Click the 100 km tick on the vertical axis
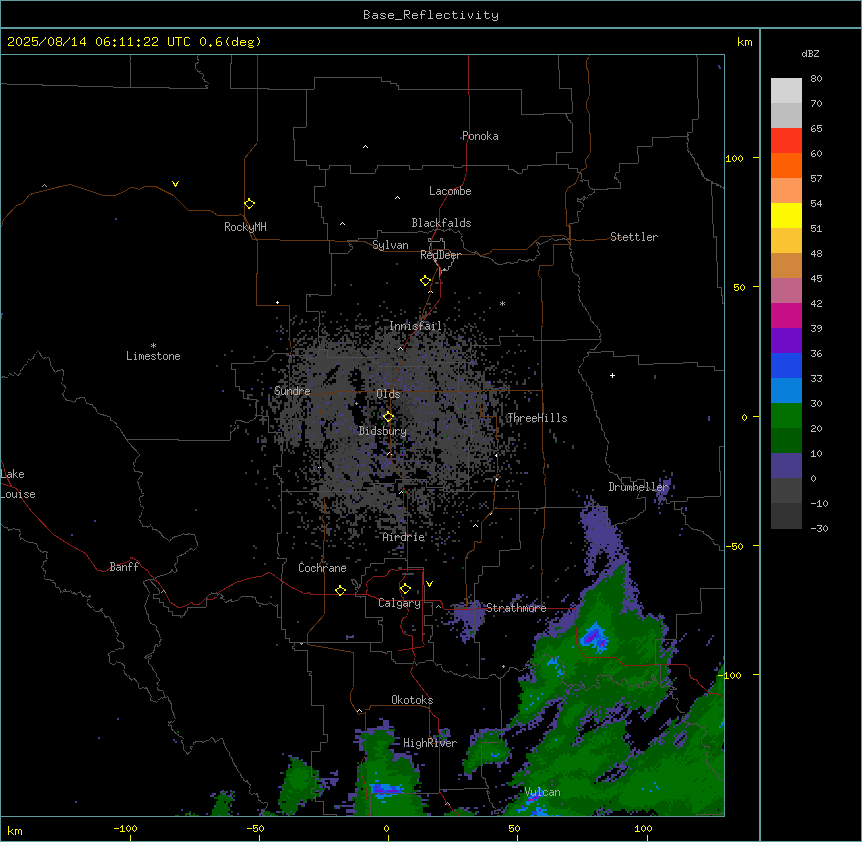862x842 pixels. tap(734, 158)
